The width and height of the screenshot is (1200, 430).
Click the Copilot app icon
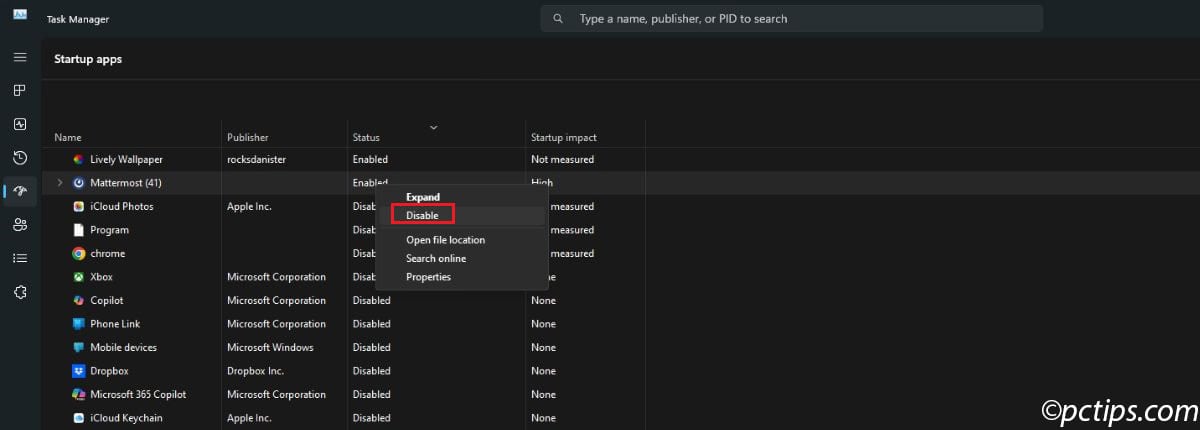[79, 300]
